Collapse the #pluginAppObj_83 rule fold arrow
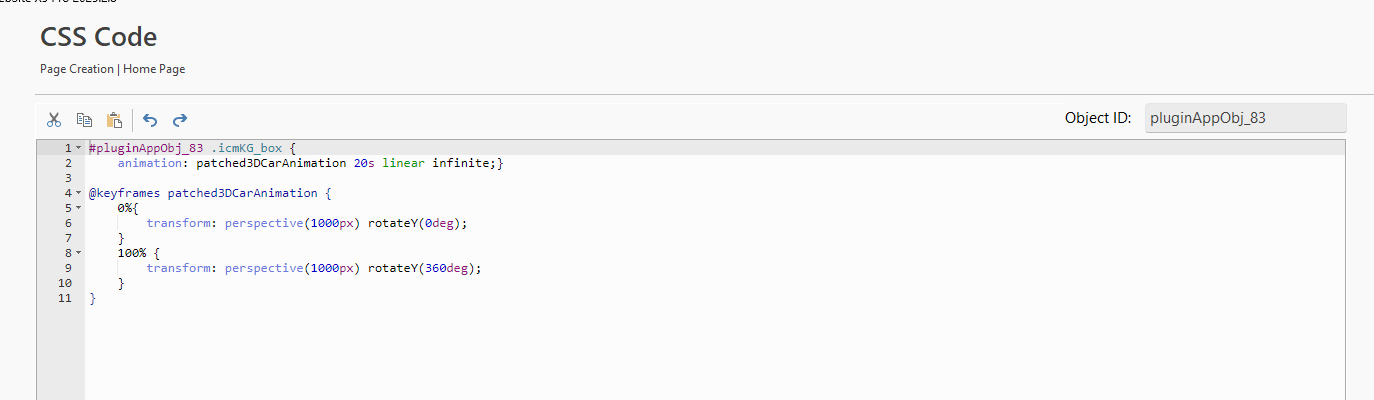Viewport: 1374px width, 400px height. [x=78, y=148]
